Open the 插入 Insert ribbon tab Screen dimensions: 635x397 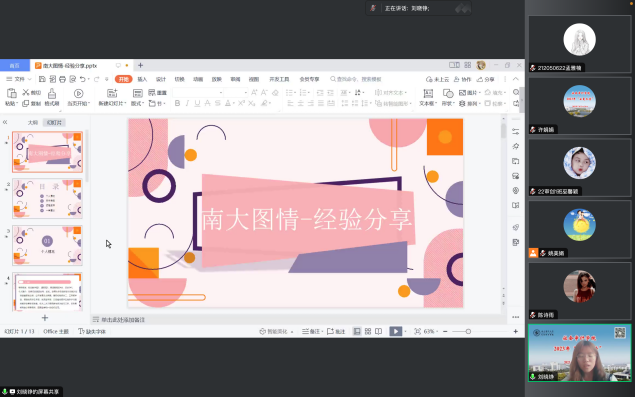pos(142,79)
